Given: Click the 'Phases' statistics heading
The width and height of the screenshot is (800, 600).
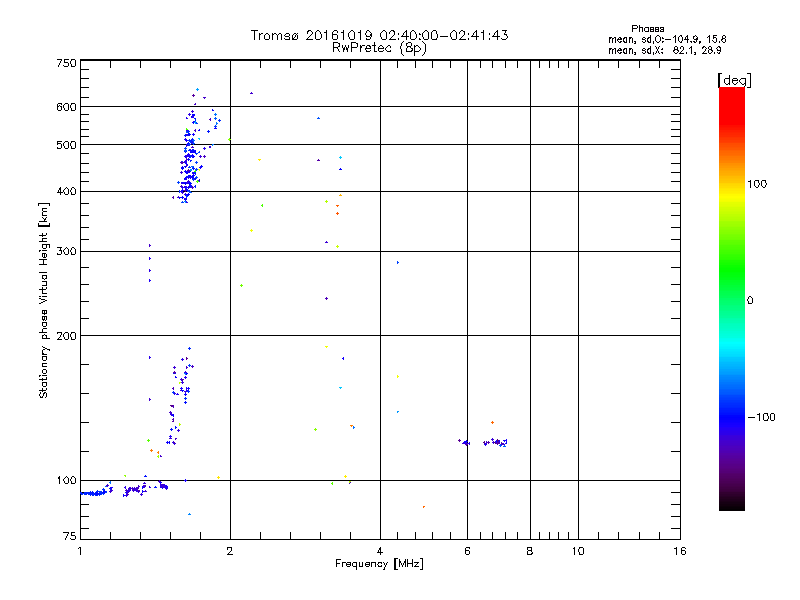Looking at the screenshot, I should [x=647, y=29].
